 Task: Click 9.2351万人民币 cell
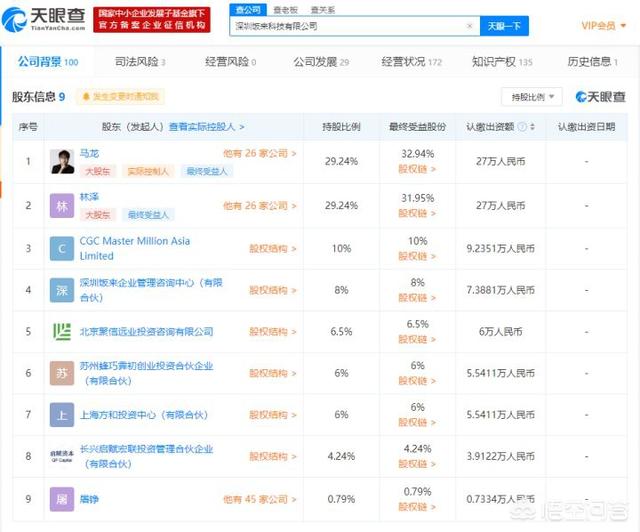click(x=500, y=249)
